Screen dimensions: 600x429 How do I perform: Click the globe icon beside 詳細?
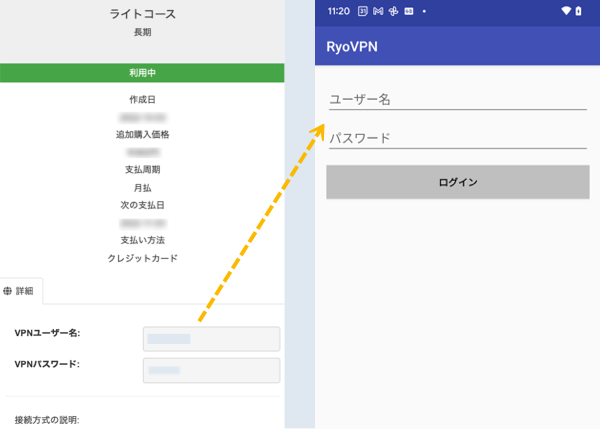[7, 291]
